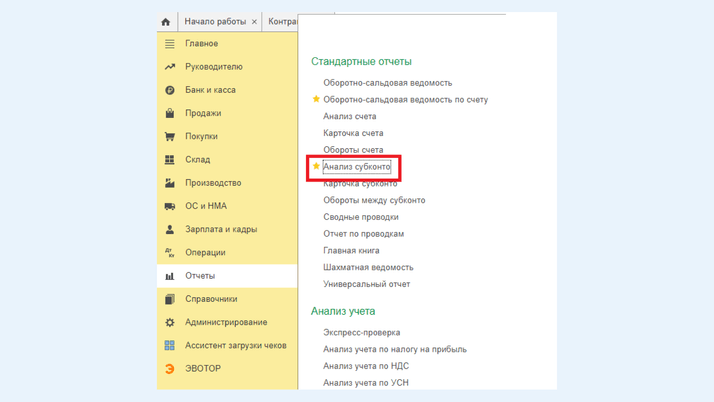714x402 pixels.
Task: Click the Отчеты bar chart icon
Action: tap(169, 276)
